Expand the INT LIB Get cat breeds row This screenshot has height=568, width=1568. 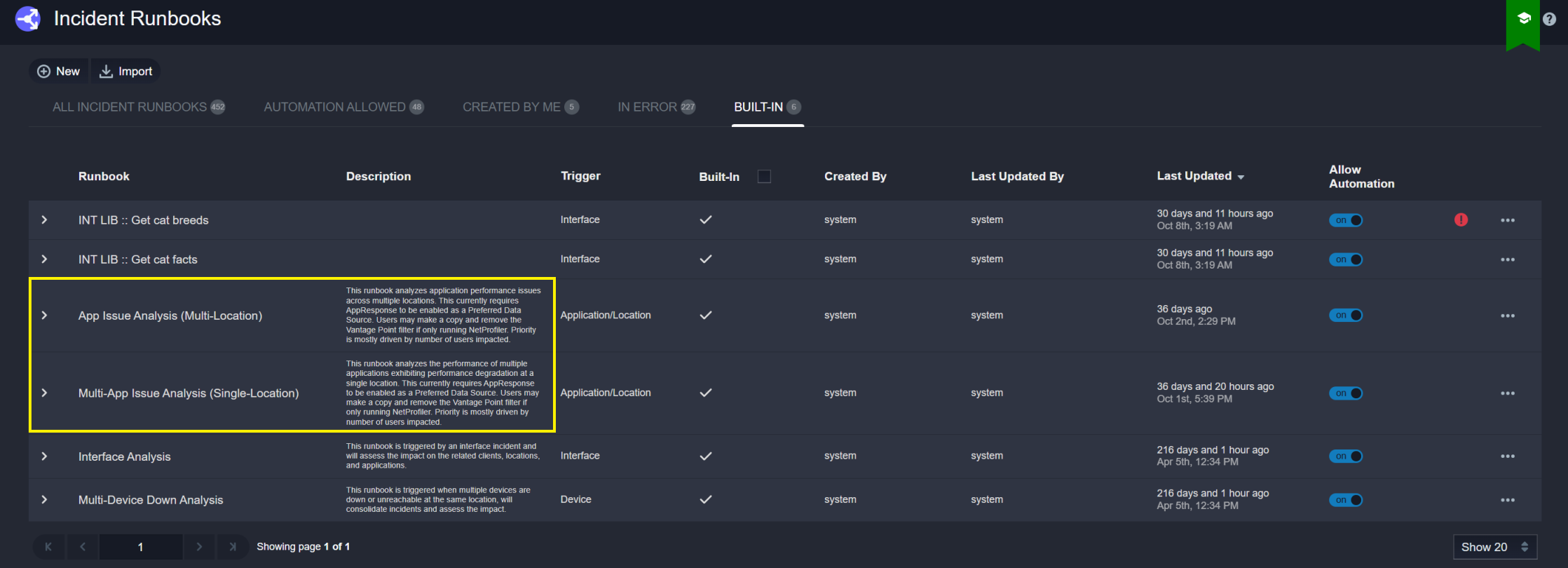click(x=44, y=220)
